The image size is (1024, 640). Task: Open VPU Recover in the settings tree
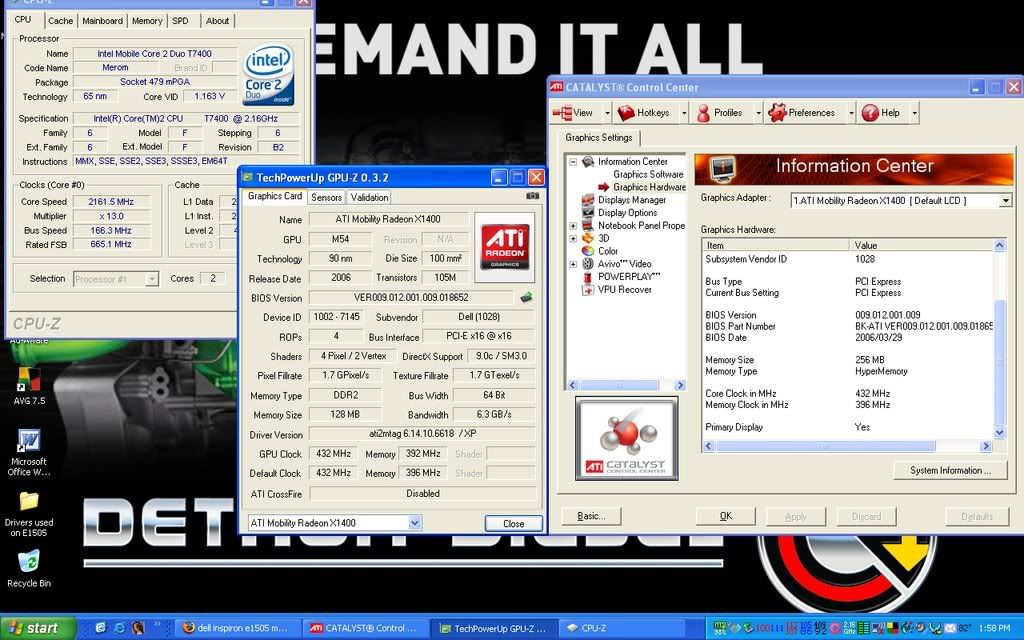(616, 289)
